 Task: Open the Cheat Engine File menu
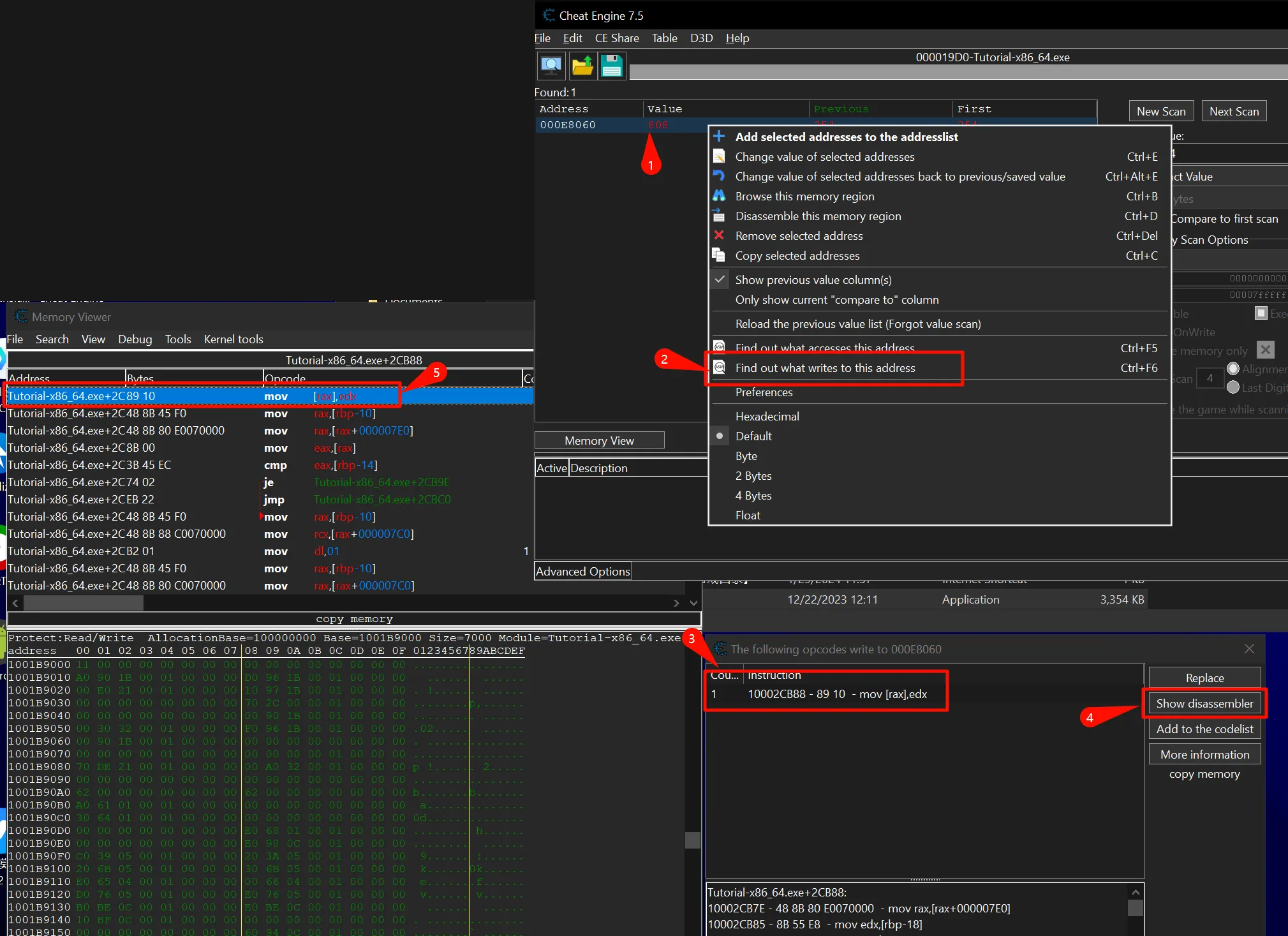tap(542, 38)
